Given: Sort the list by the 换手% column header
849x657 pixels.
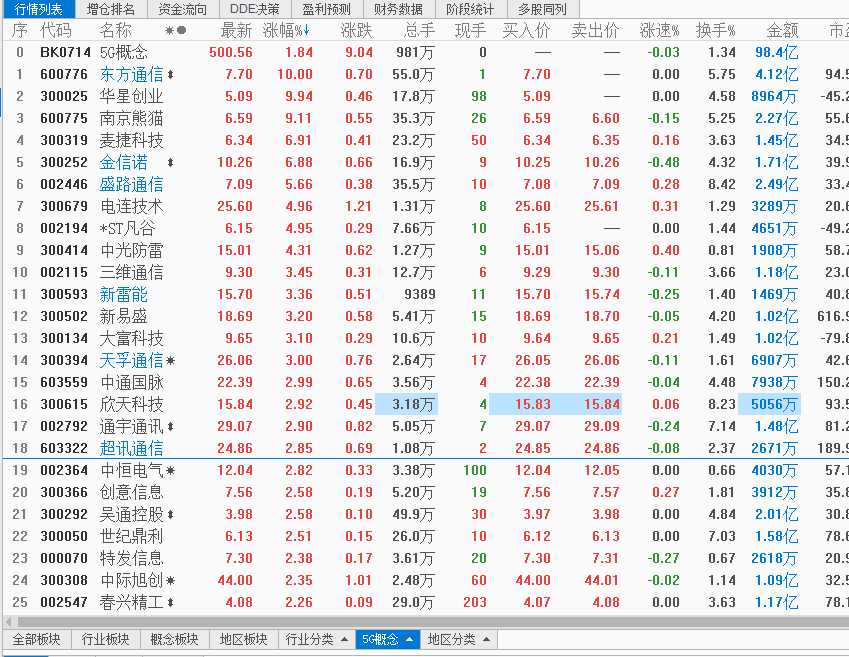Looking at the screenshot, I should (x=716, y=30).
